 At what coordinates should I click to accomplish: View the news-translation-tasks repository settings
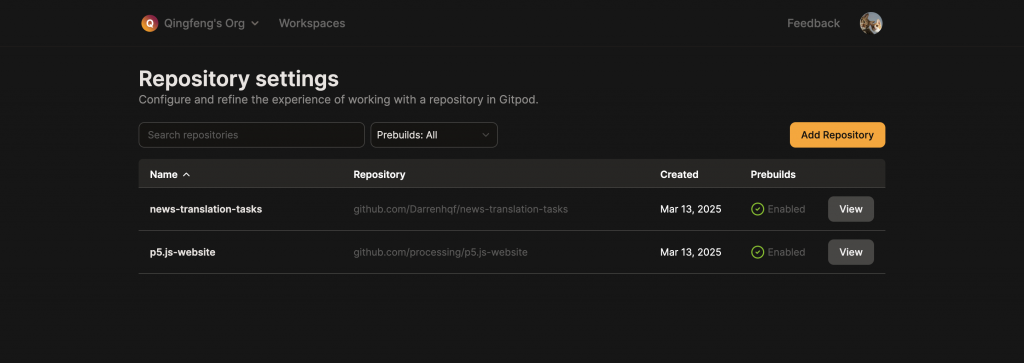[x=850, y=210]
